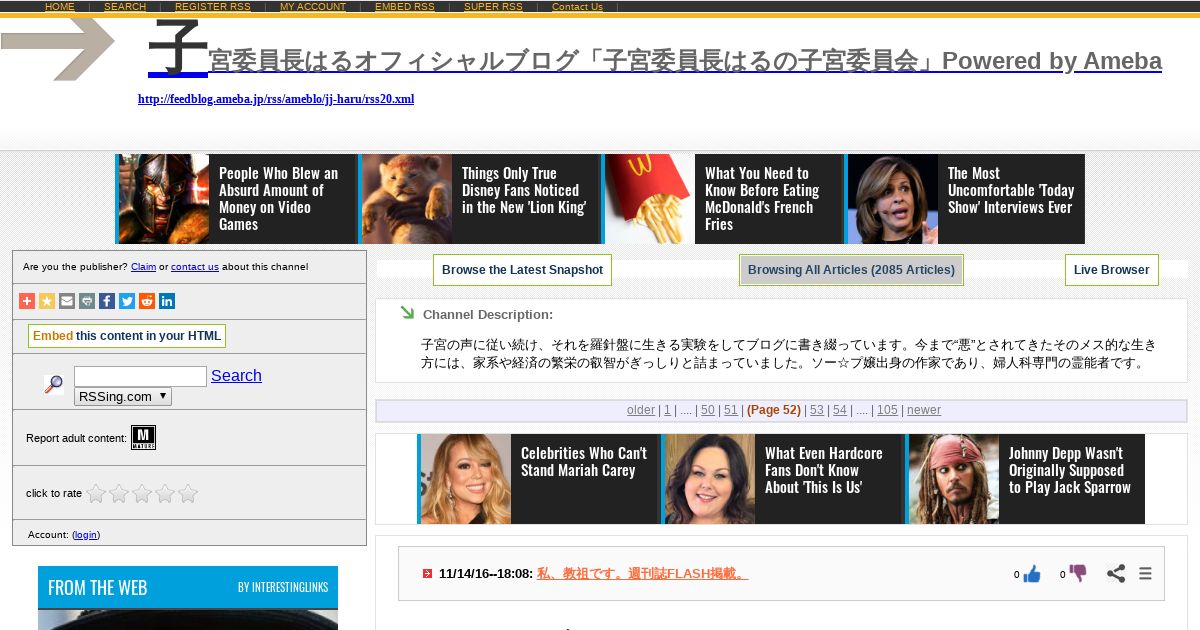Click into the search text input field
The height and width of the screenshot is (630, 1200).
[140, 376]
